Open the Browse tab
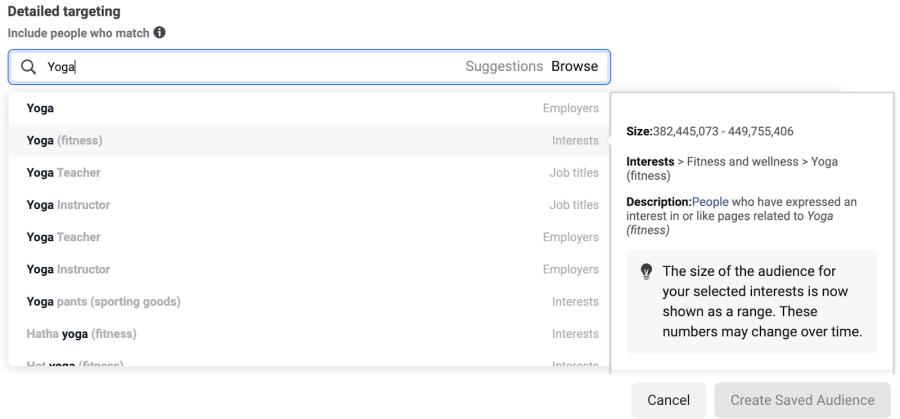The image size is (900, 419). (x=575, y=67)
